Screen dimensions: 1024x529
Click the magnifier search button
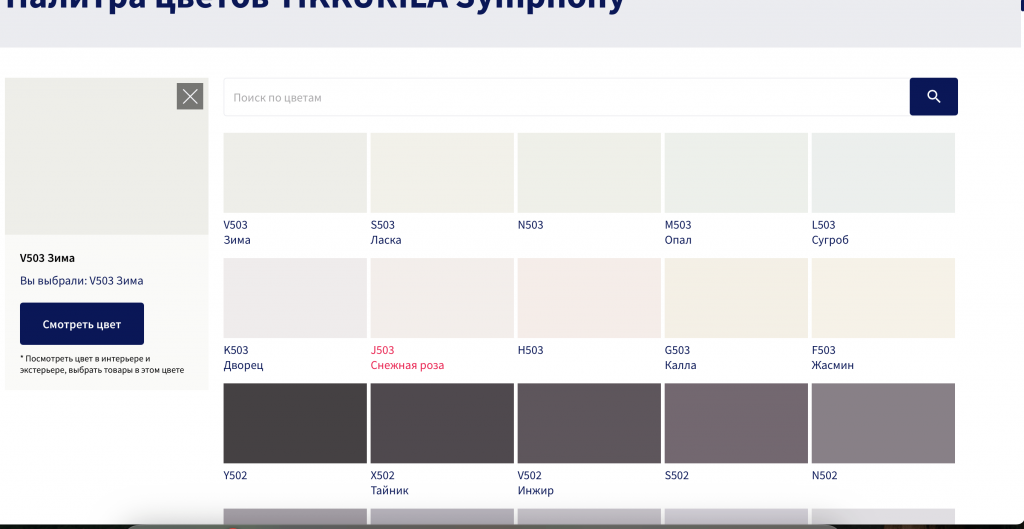tap(933, 97)
